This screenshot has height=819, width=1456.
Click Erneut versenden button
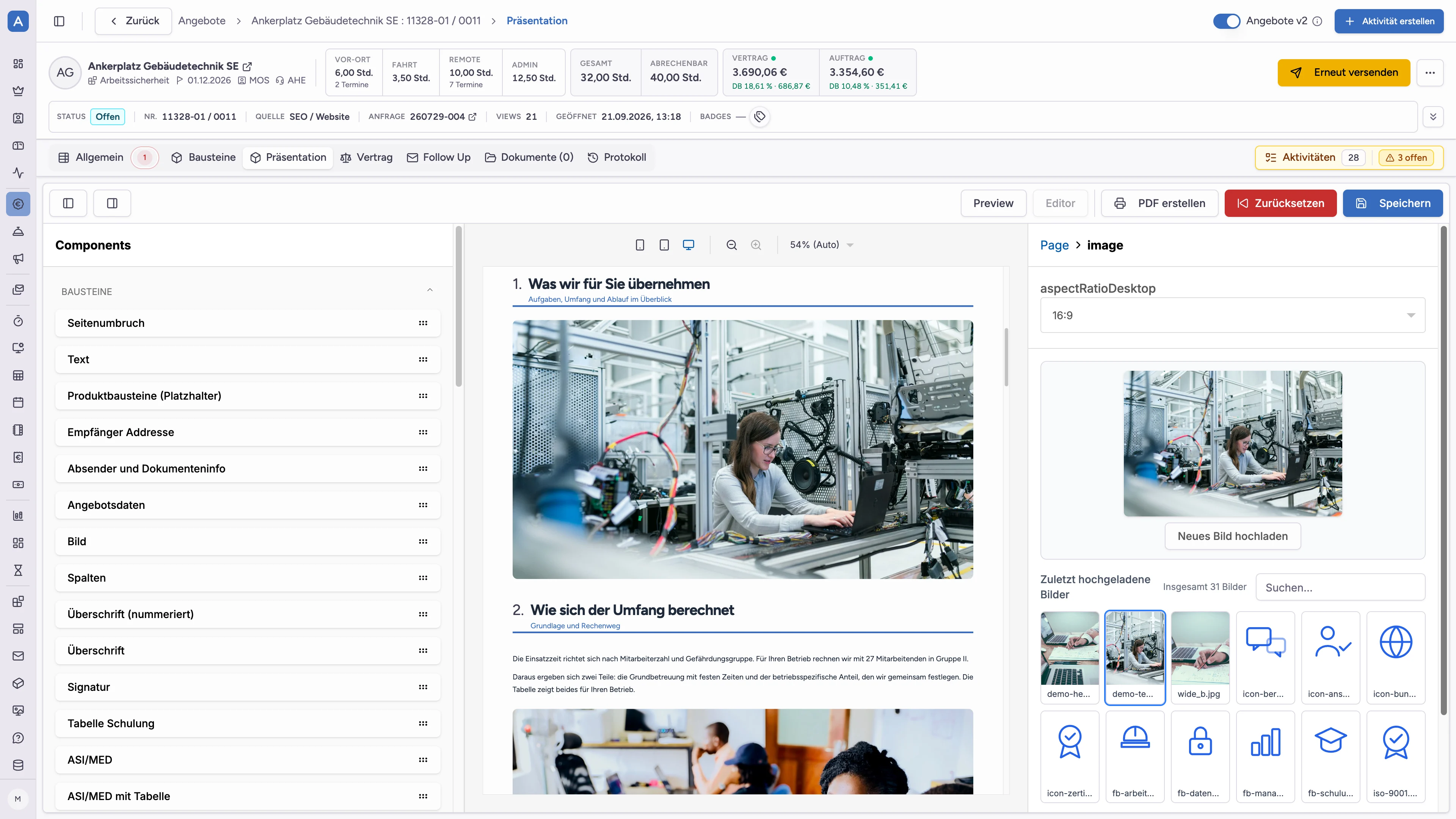(1343, 73)
